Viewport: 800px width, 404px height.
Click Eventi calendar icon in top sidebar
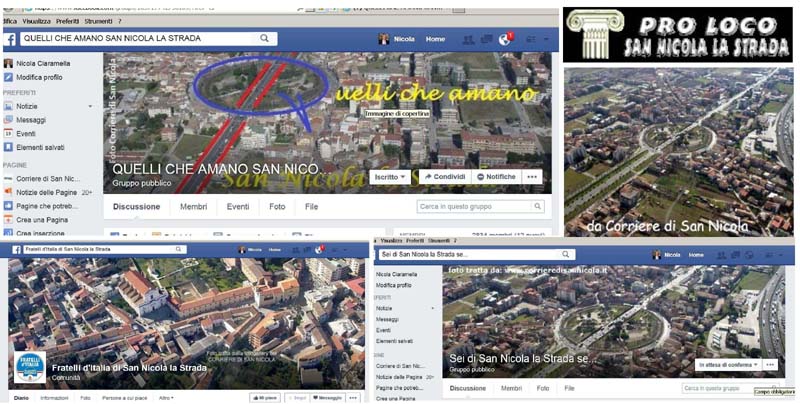[8, 134]
